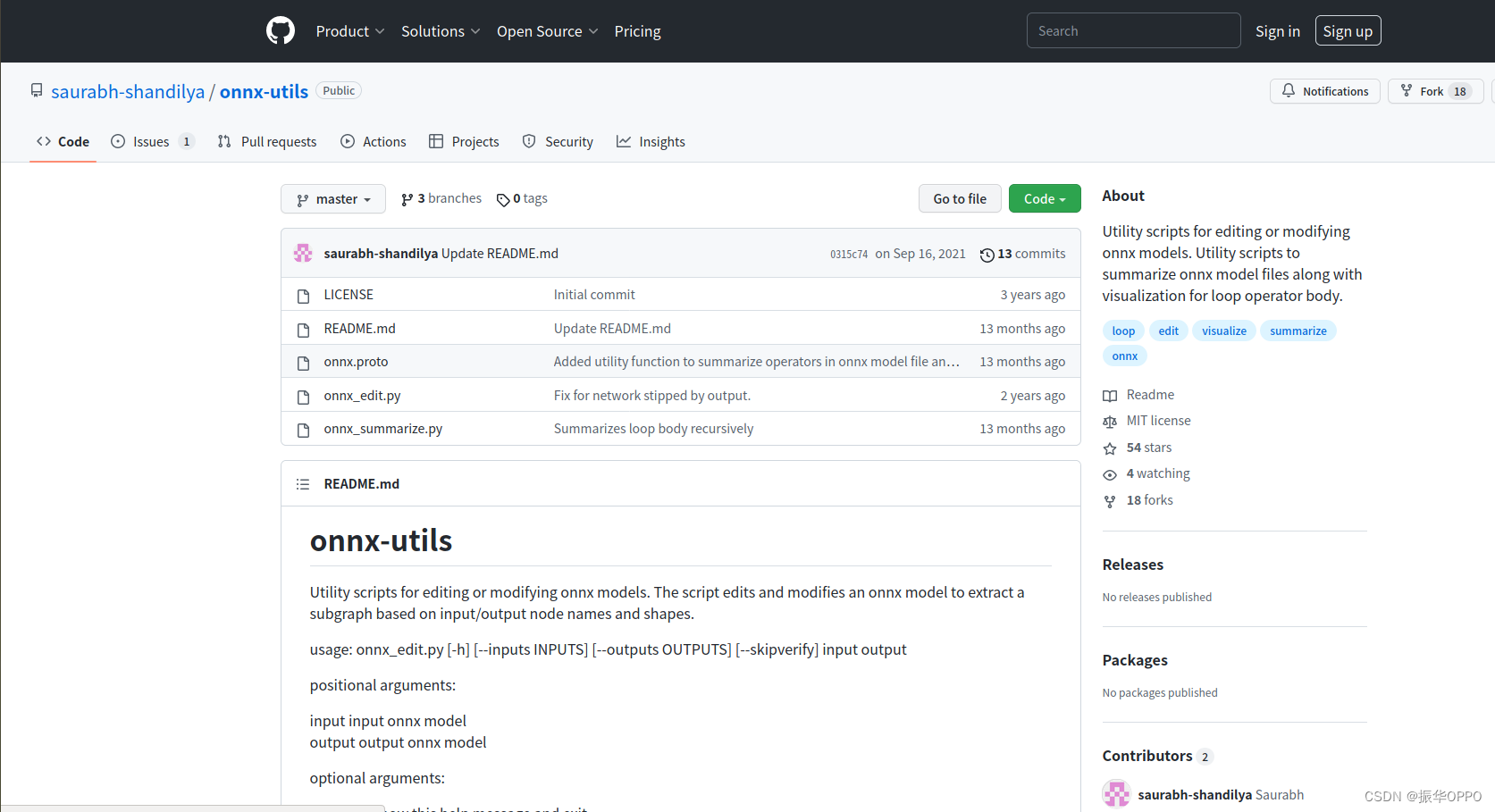
Task: Click the file icon next to LICENSE
Action: coord(304,296)
